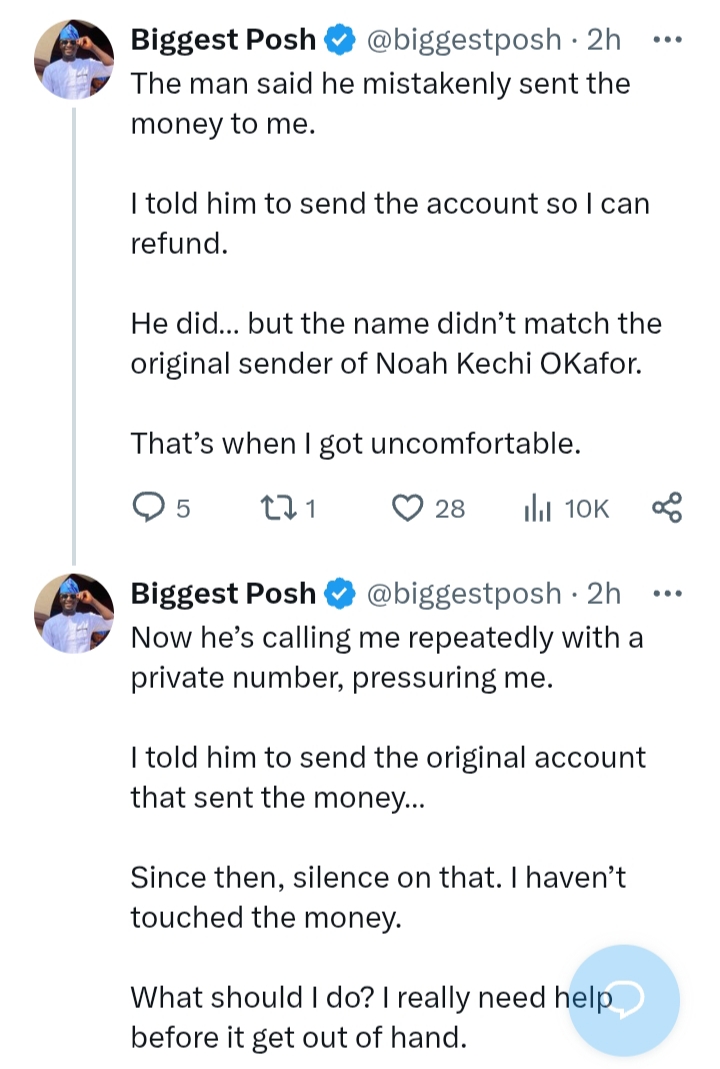The height and width of the screenshot is (1069, 720).
Task: Click Biggest Posh name on first tweet
Action: (x=223, y=40)
